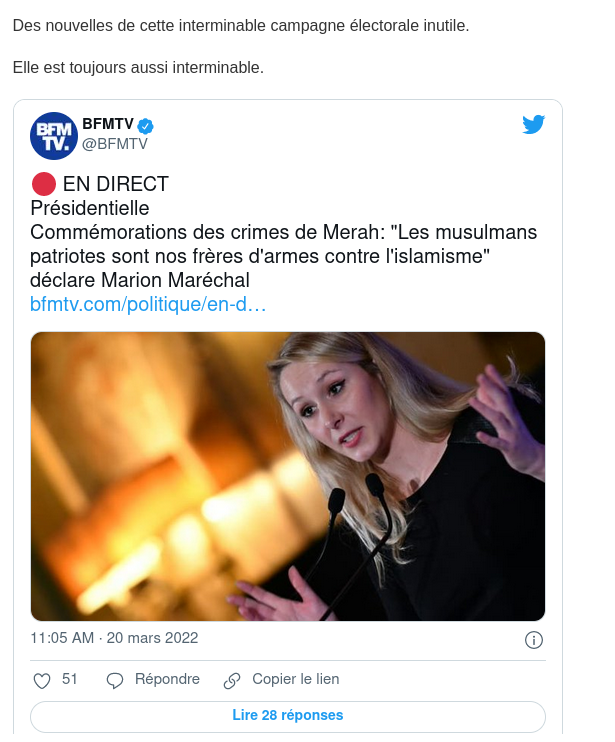Click the Twitter bird logo icon
The height and width of the screenshot is (742, 615).
pyautogui.click(x=534, y=124)
